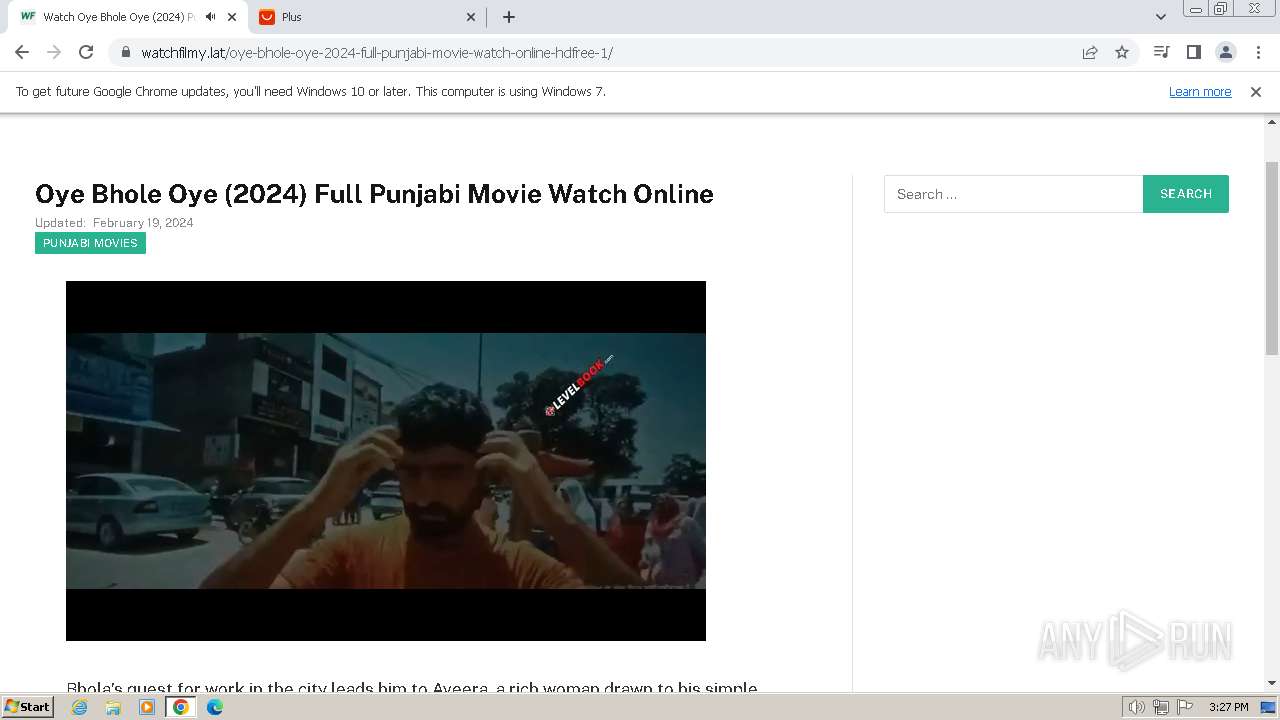The width and height of the screenshot is (1280, 720).
Task: Reload the current page
Action: tap(86, 52)
